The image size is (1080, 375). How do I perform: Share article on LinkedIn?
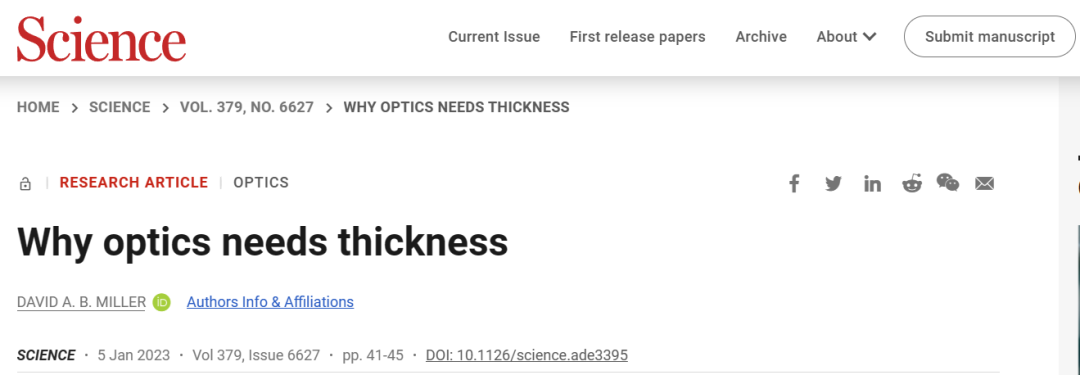(x=873, y=183)
